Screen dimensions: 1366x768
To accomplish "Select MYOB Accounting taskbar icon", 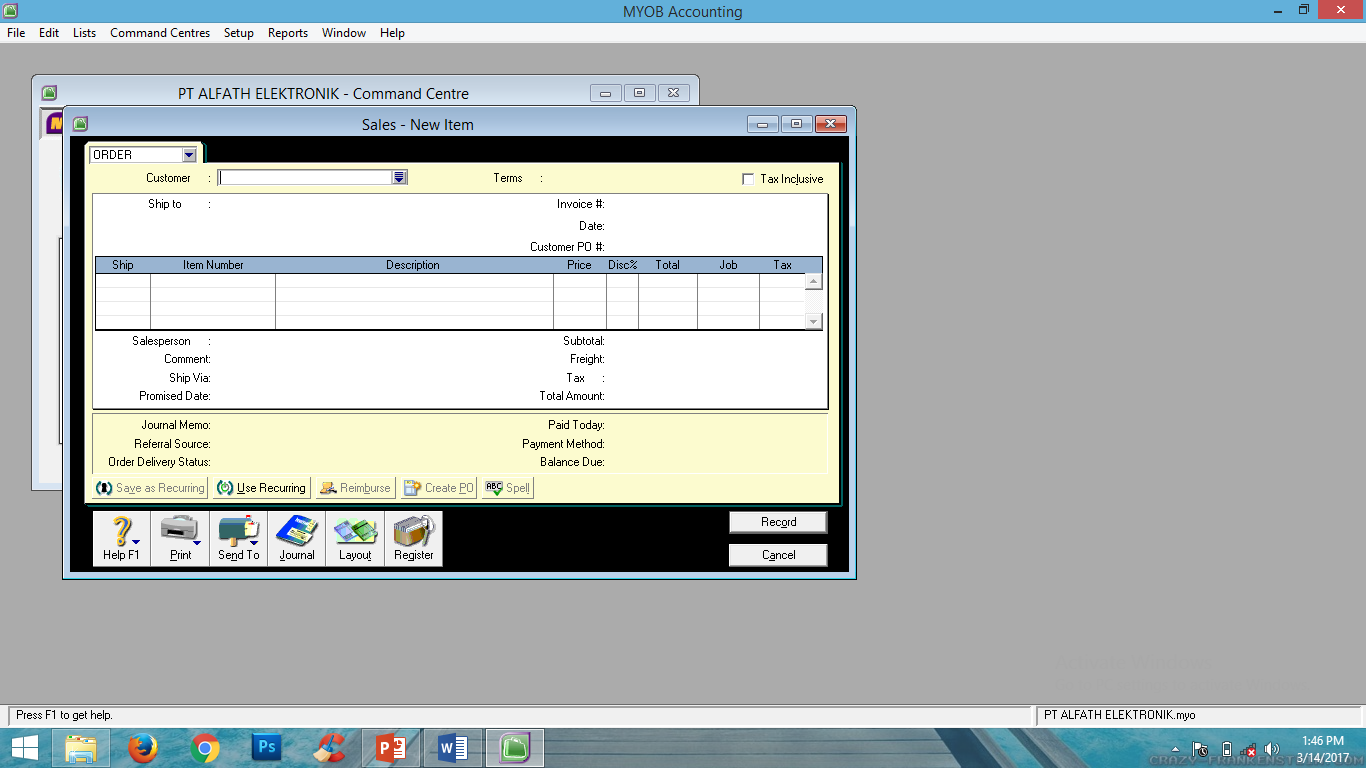I will (514, 748).
